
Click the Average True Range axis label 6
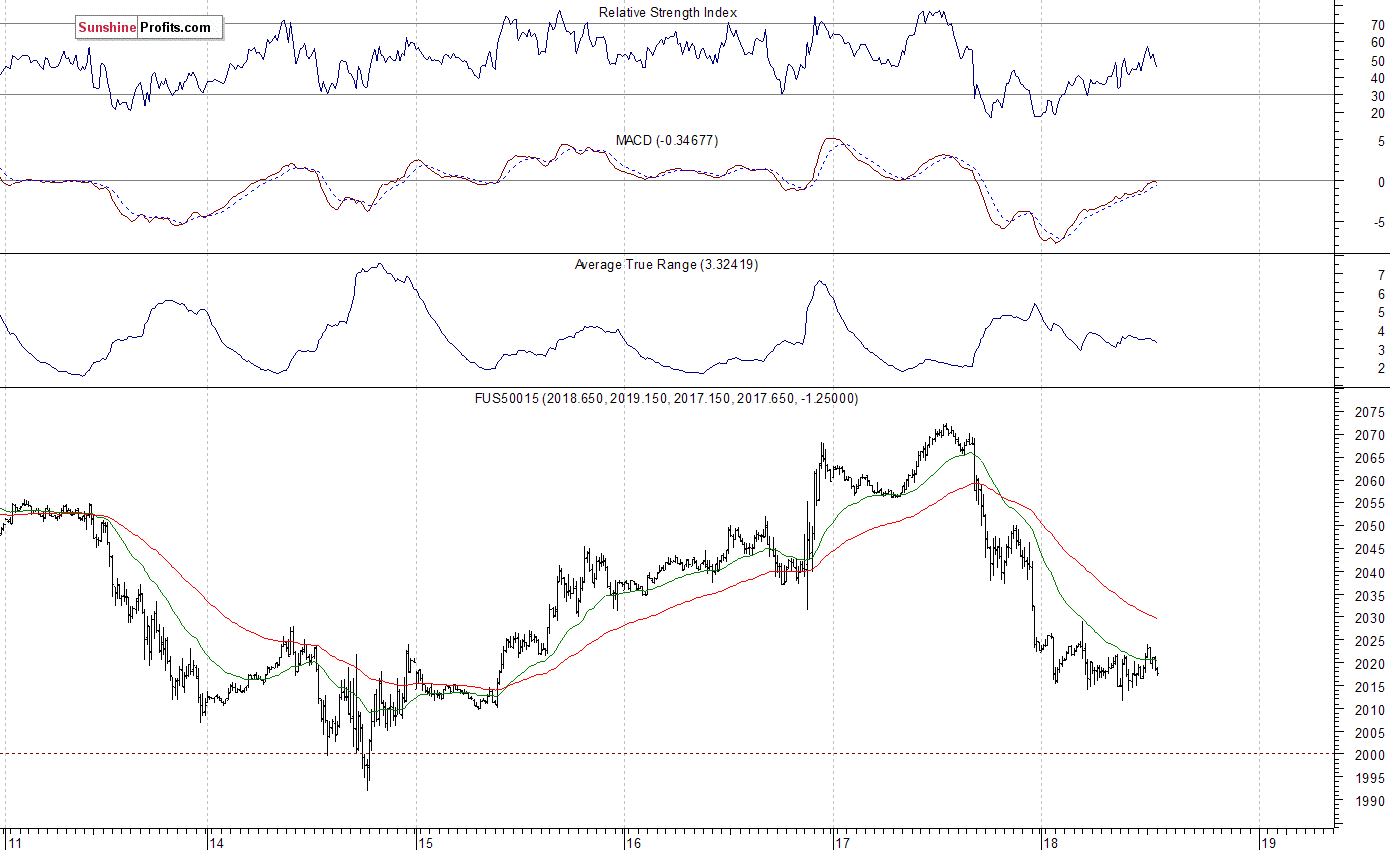point(1381,294)
